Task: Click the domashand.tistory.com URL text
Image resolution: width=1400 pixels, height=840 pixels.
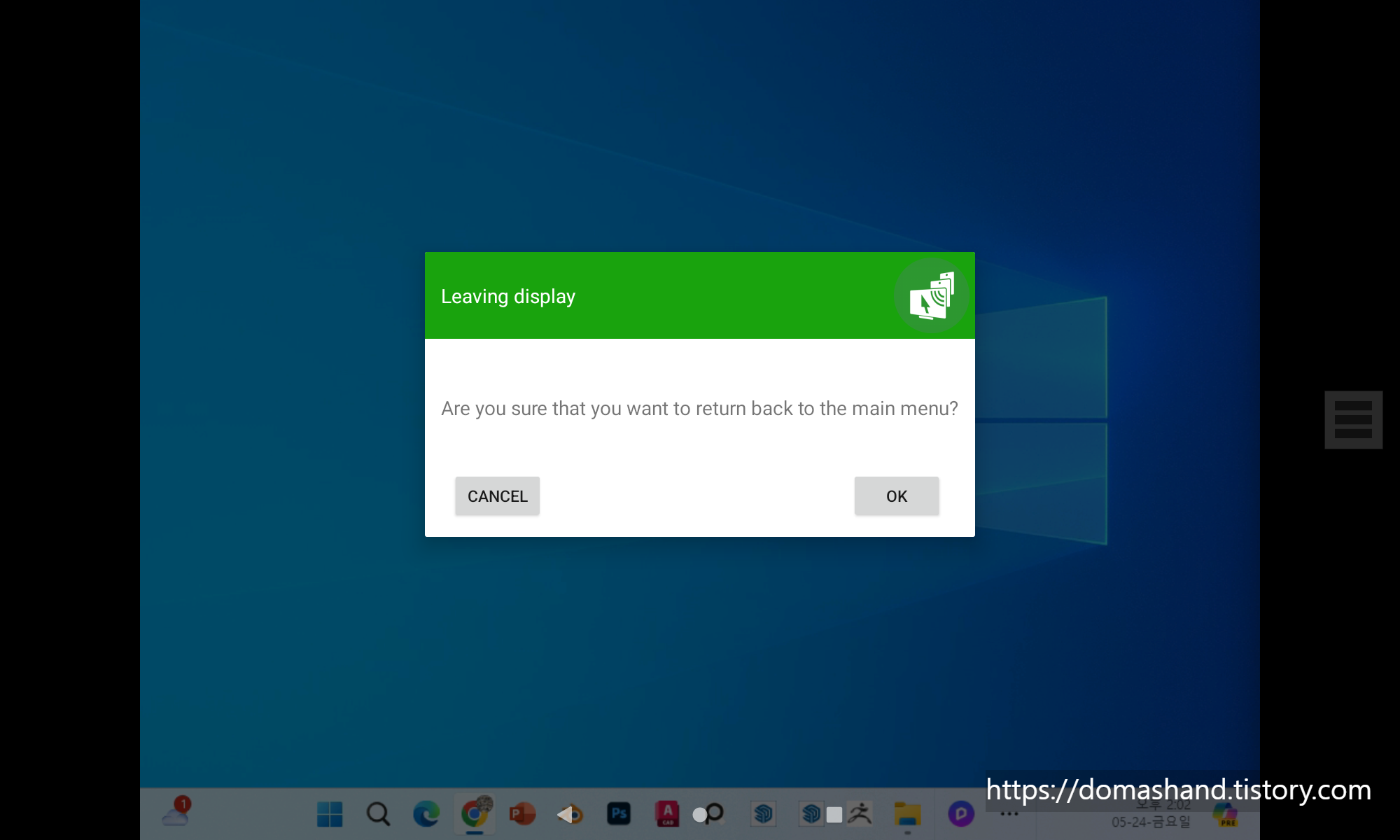Action: click(x=1178, y=790)
